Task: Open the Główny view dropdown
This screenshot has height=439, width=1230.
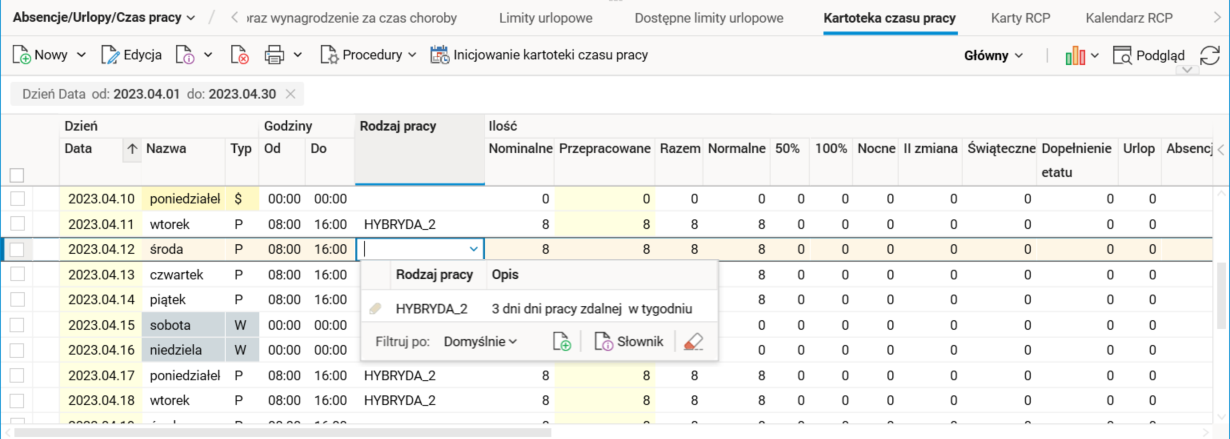Action: coord(993,56)
